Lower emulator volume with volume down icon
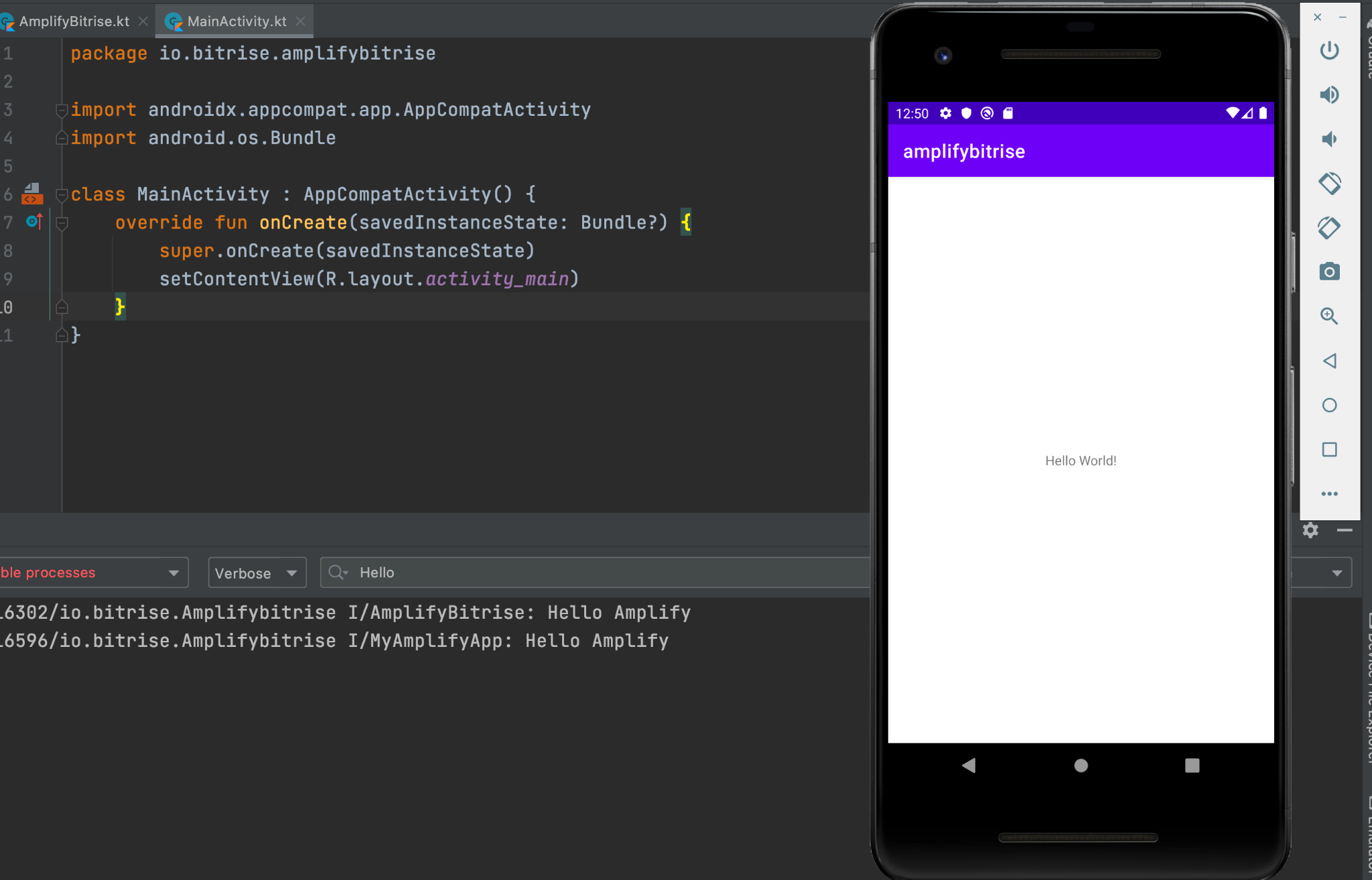The image size is (1372, 880). pyautogui.click(x=1329, y=139)
